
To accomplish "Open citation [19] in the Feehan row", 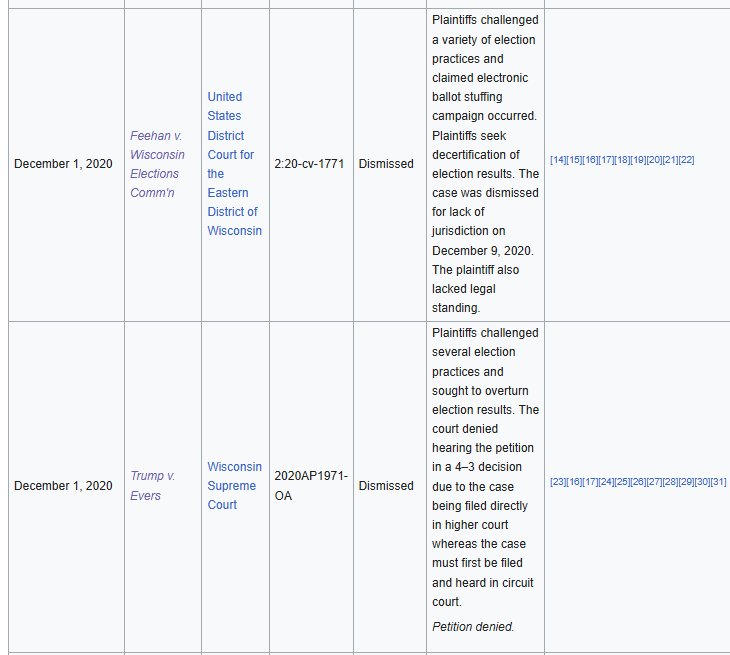I will (638, 160).
